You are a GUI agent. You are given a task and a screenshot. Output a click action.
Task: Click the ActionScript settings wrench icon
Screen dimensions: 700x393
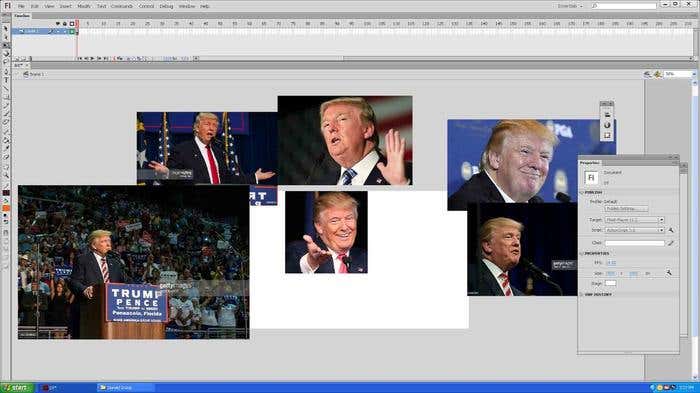[670, 230]
